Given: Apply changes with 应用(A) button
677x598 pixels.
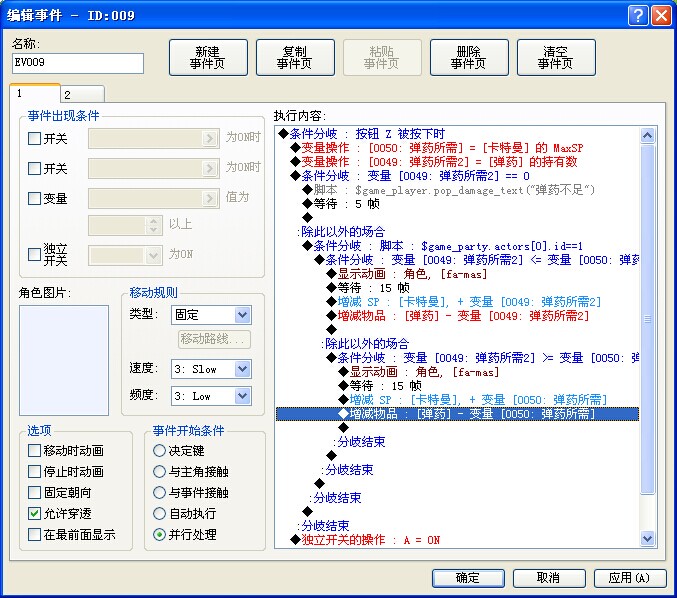Looking at the screenshot, I should point(630,578).
